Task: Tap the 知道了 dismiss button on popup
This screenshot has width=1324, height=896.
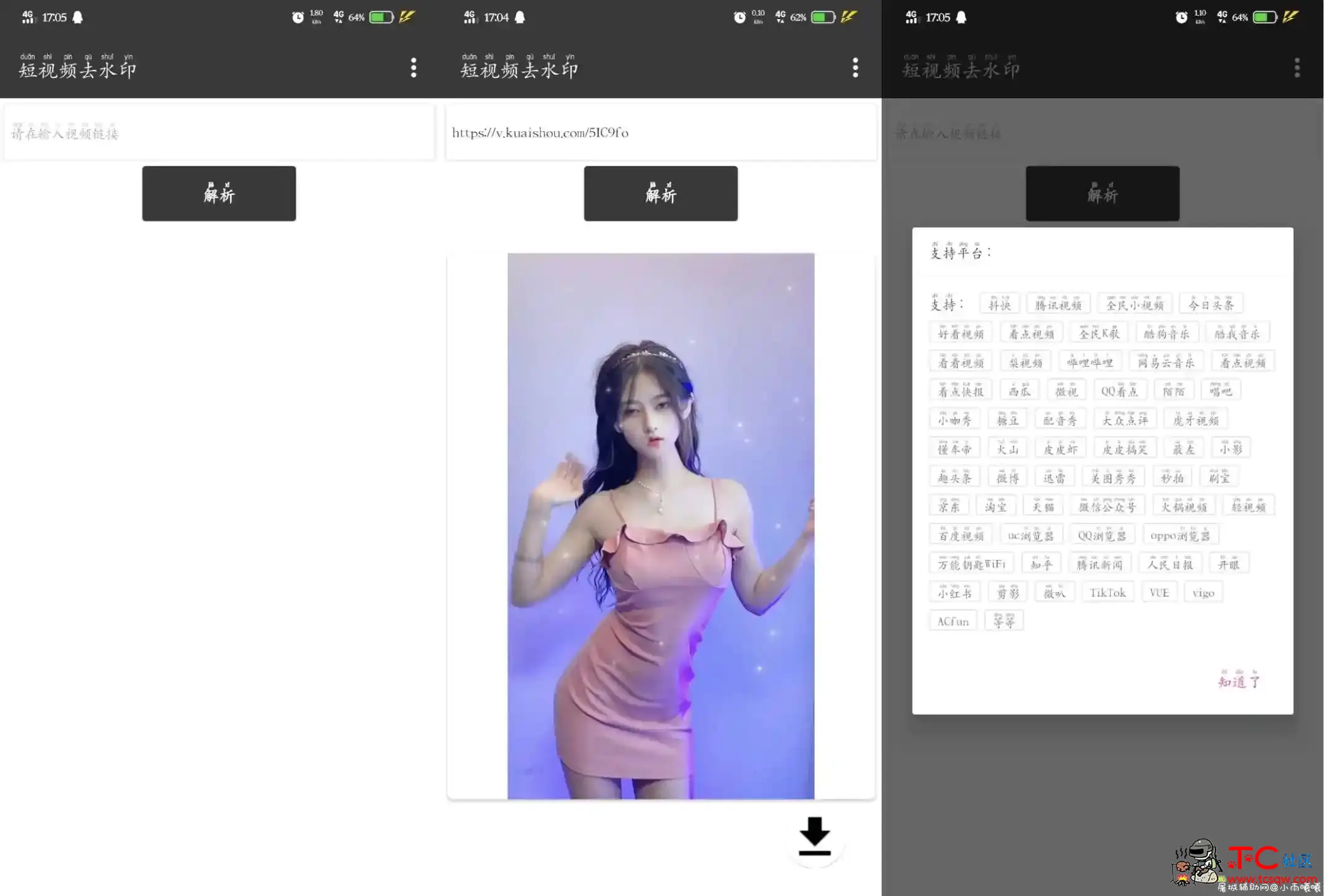Action: click(1240, 681)
